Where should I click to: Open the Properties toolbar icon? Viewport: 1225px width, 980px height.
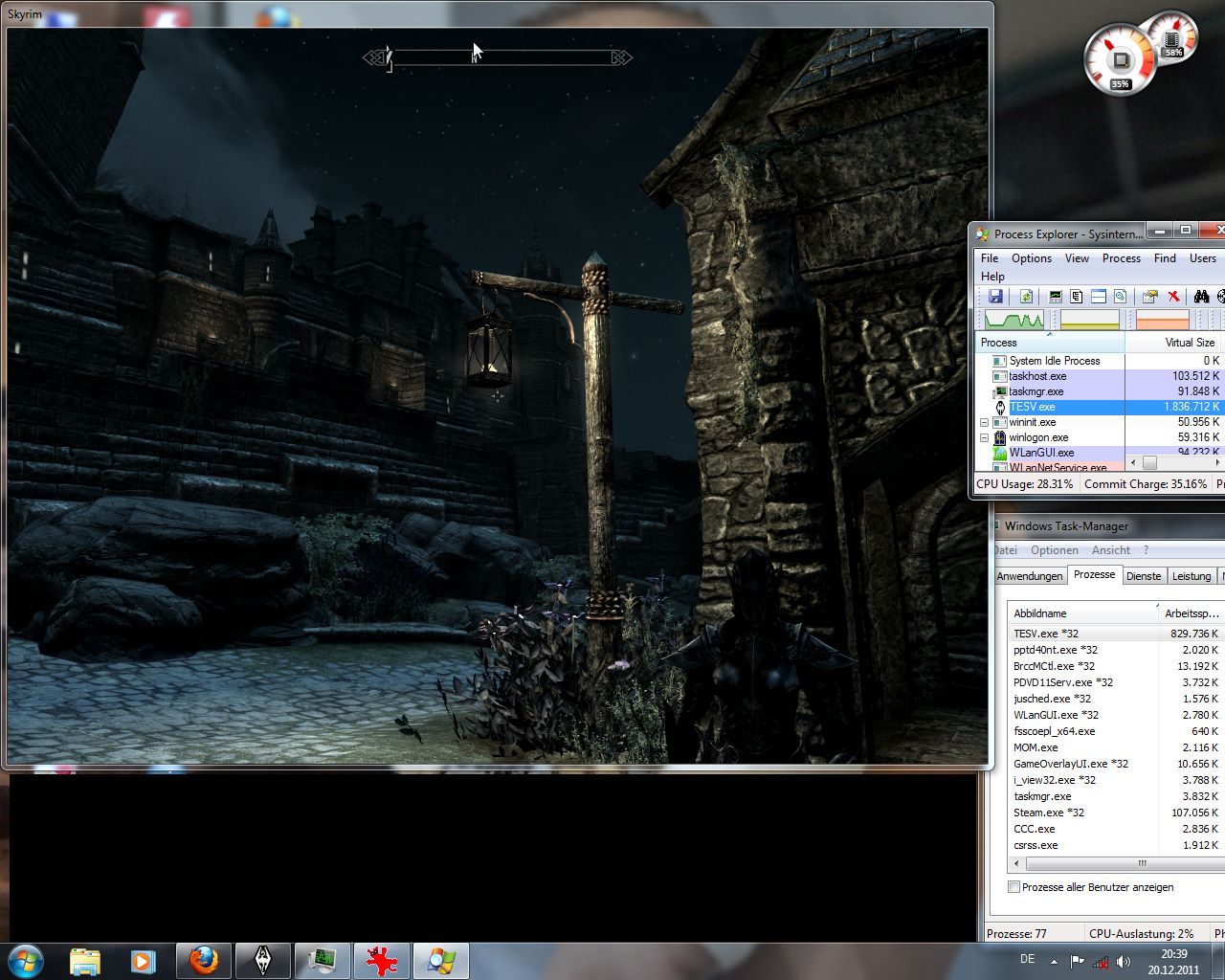click(x=1149, y=297)
